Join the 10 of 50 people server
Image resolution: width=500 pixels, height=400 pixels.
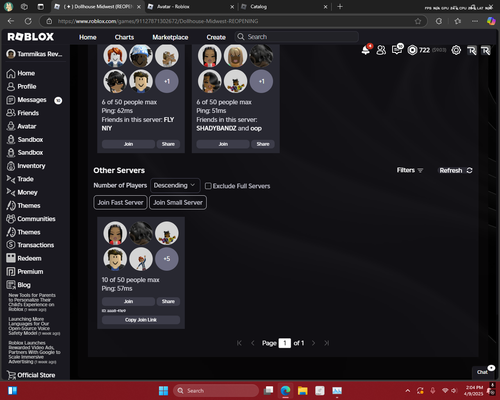tap(128, 301)
